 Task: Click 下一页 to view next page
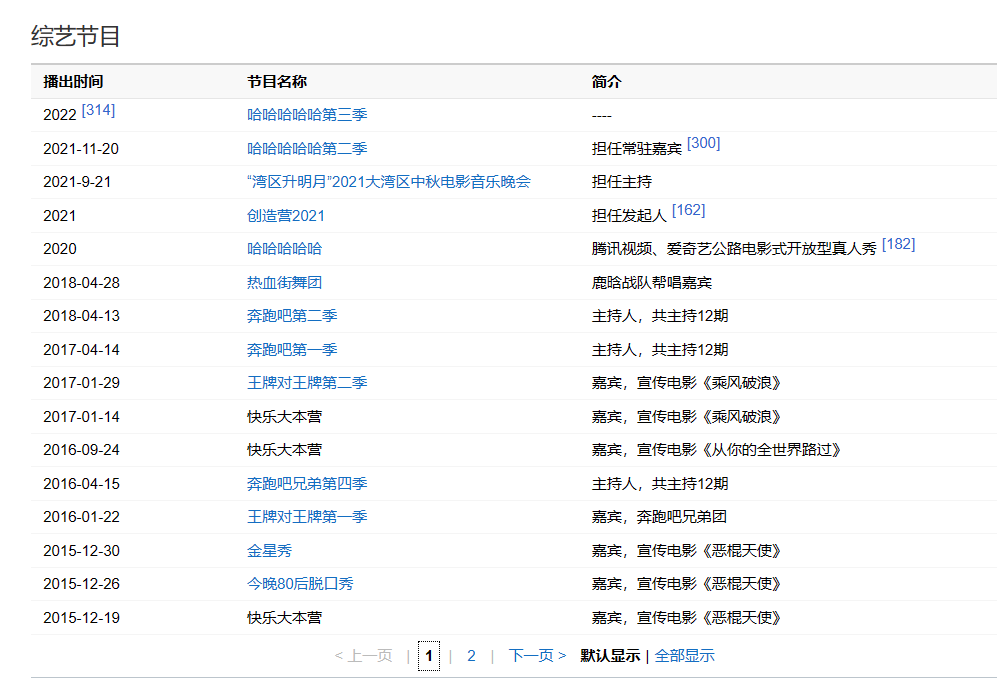coord(537,656)
